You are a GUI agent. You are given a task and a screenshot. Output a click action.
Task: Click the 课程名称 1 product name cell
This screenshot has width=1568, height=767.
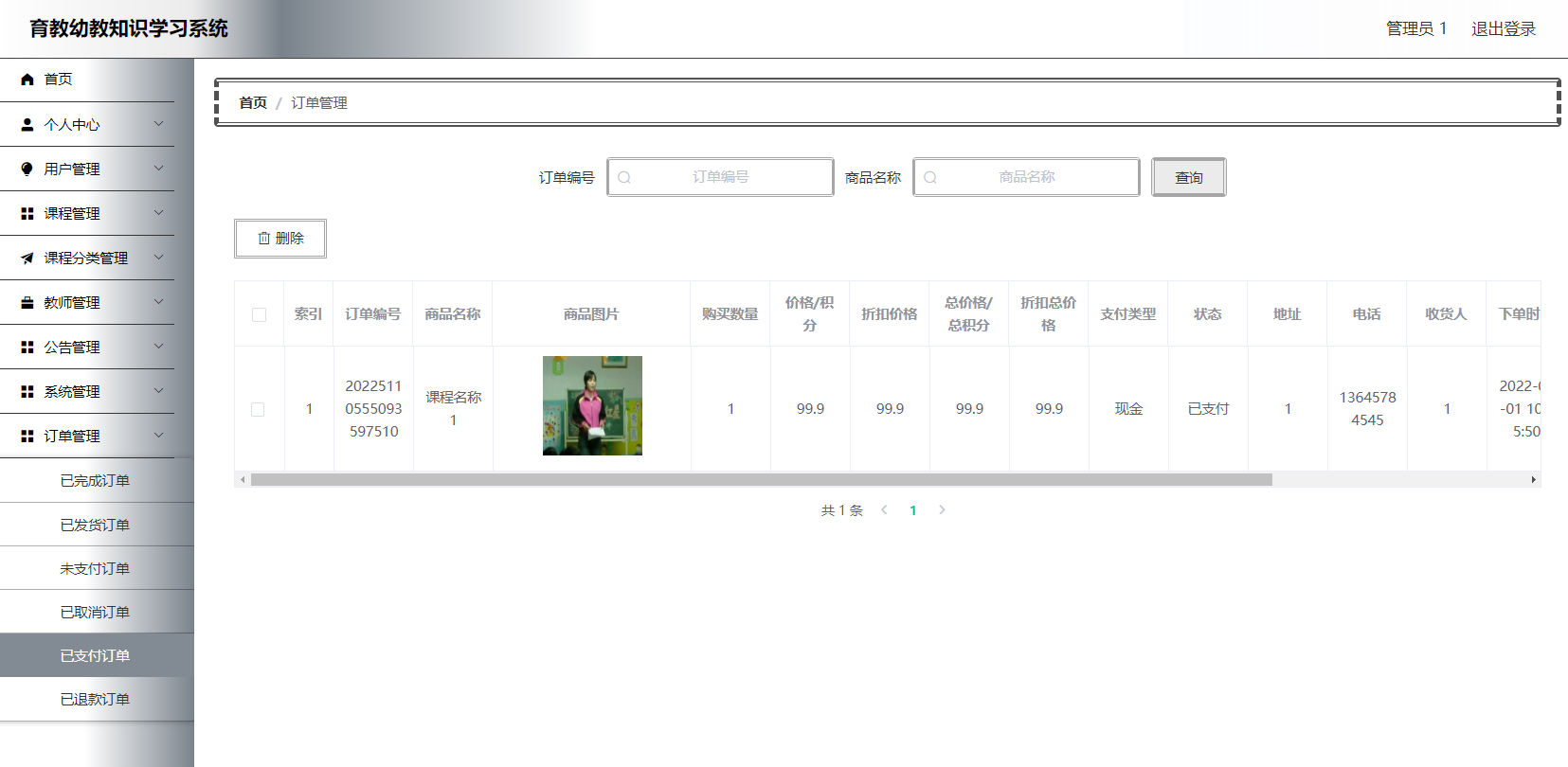tap(454, 409)
